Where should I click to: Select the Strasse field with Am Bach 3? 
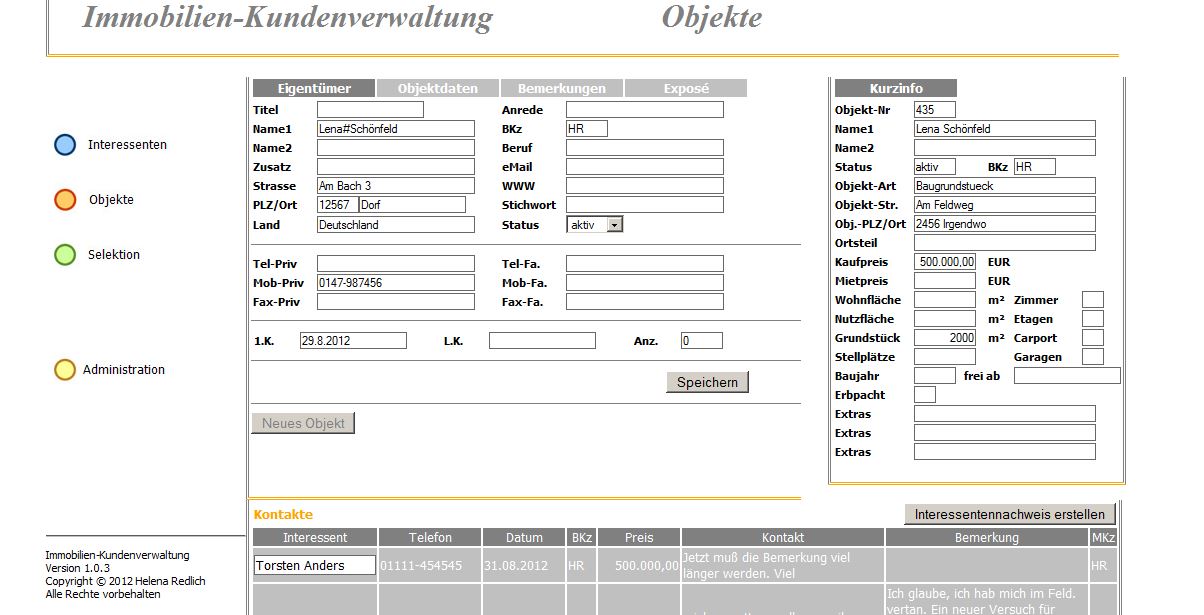(396, 185)
